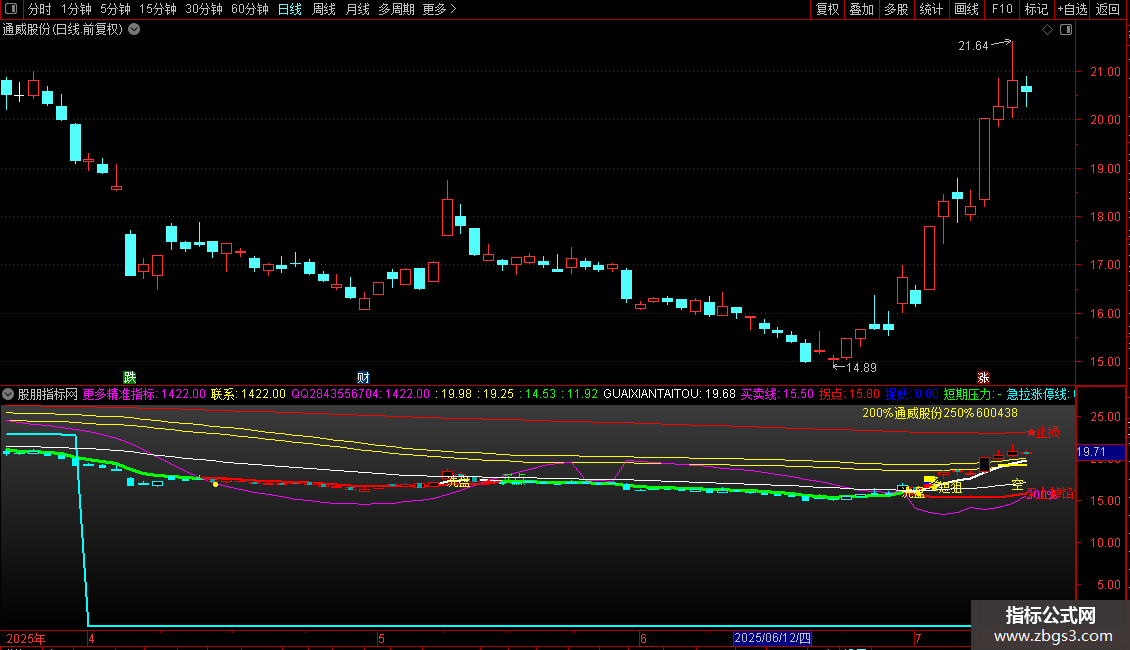Click the highlighted 2025/06/12/四 date label

pos(773,638)
